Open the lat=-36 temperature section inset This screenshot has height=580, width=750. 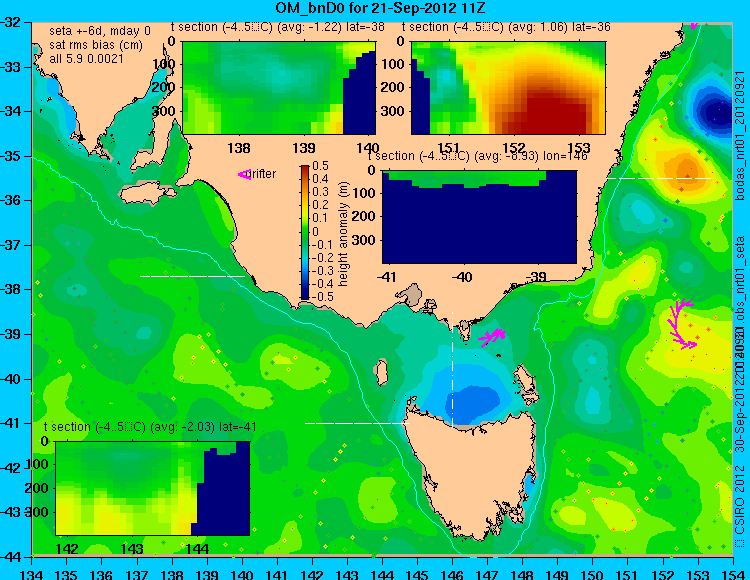508,88
